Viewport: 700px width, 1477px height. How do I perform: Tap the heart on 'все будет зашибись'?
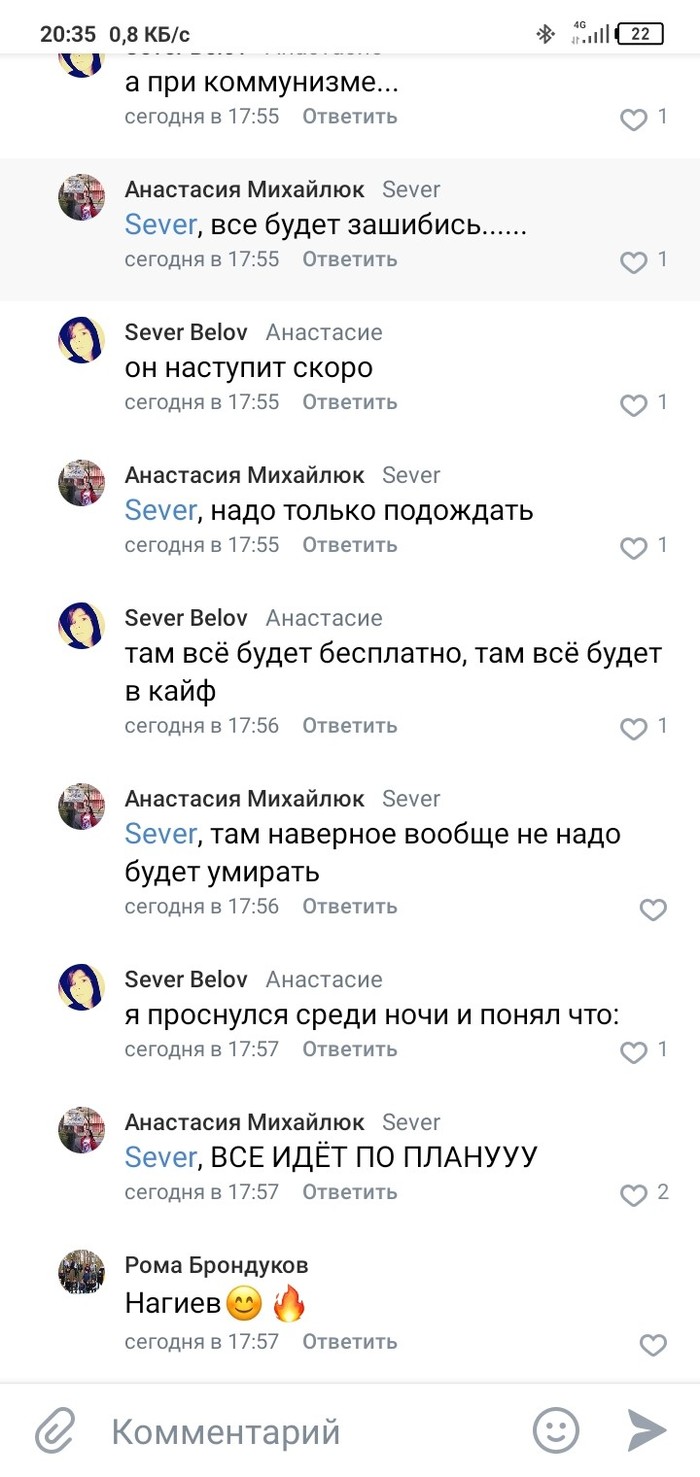tap(634, 262)
